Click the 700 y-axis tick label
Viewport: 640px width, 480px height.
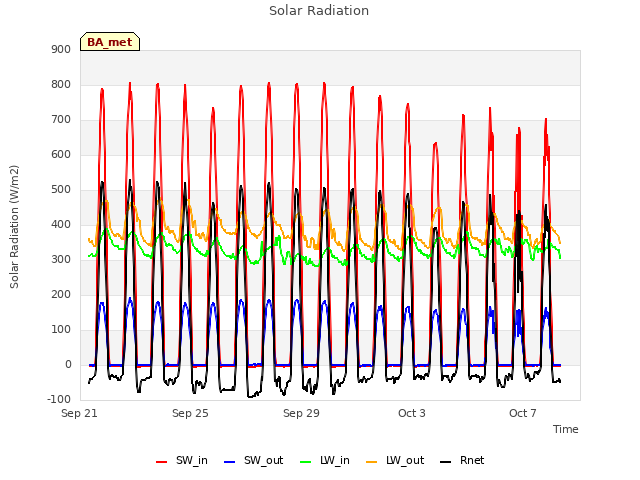pos(61,120)
